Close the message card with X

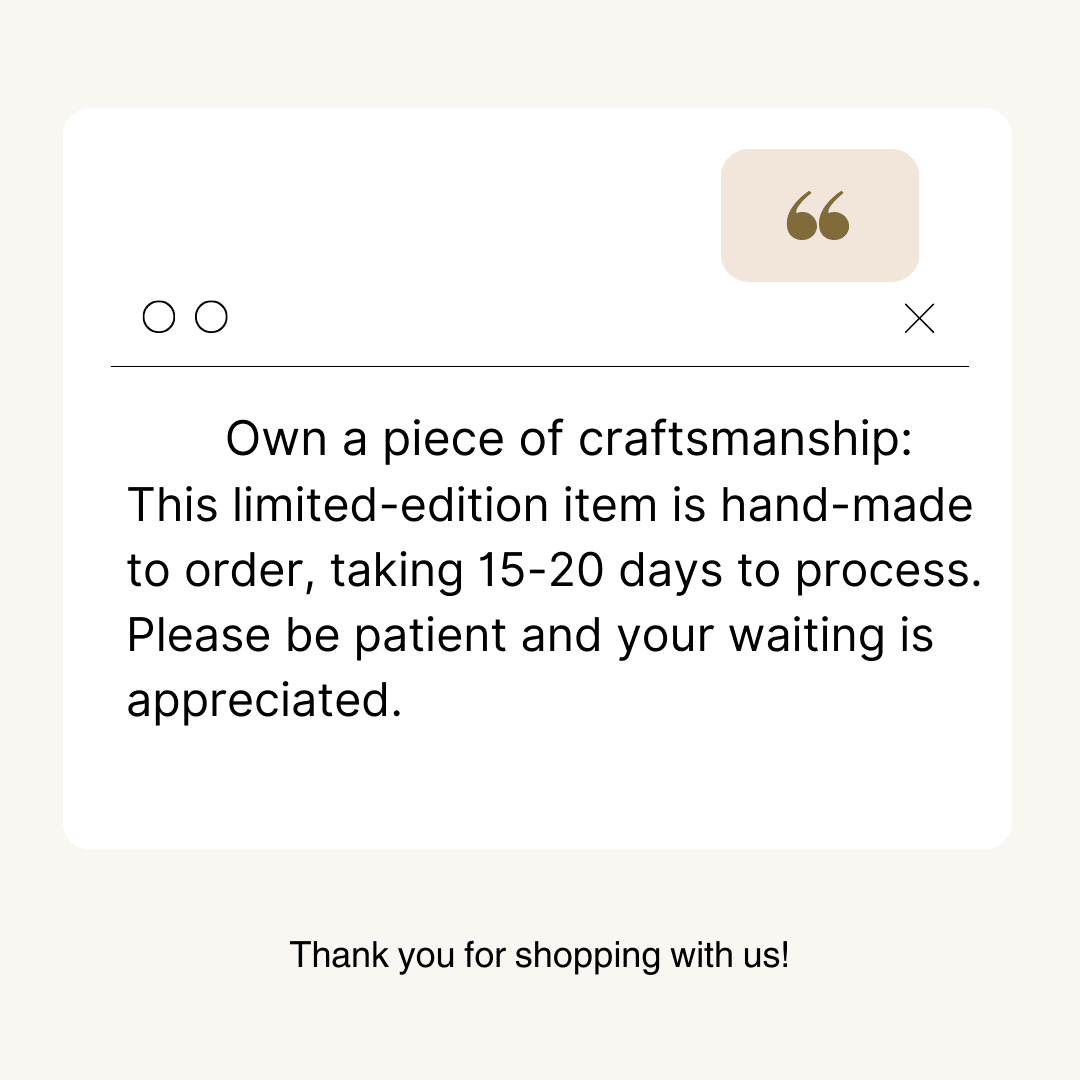919,319
